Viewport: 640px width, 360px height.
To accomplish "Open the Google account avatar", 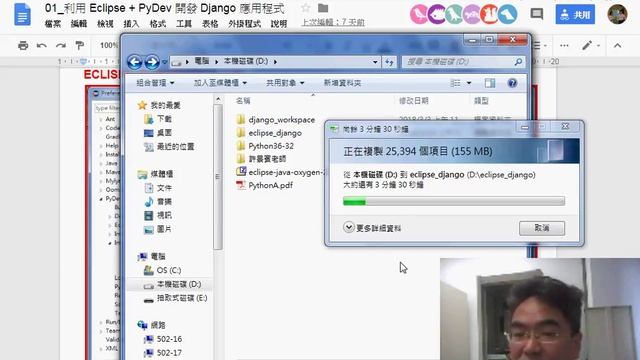I will (x=617, y=14).
